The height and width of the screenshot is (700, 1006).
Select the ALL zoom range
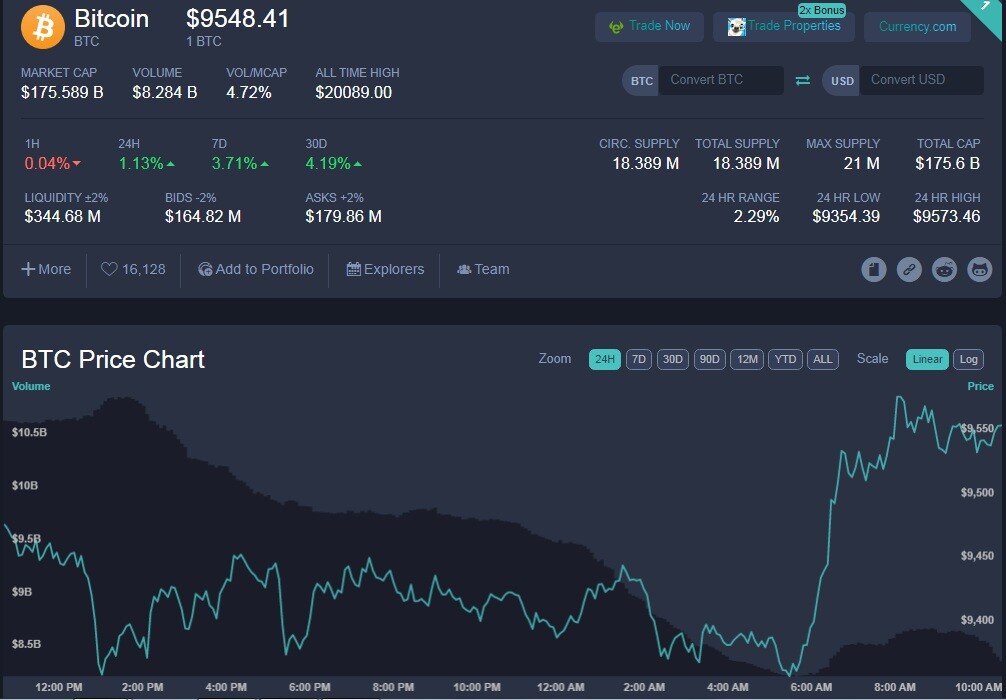823,359
